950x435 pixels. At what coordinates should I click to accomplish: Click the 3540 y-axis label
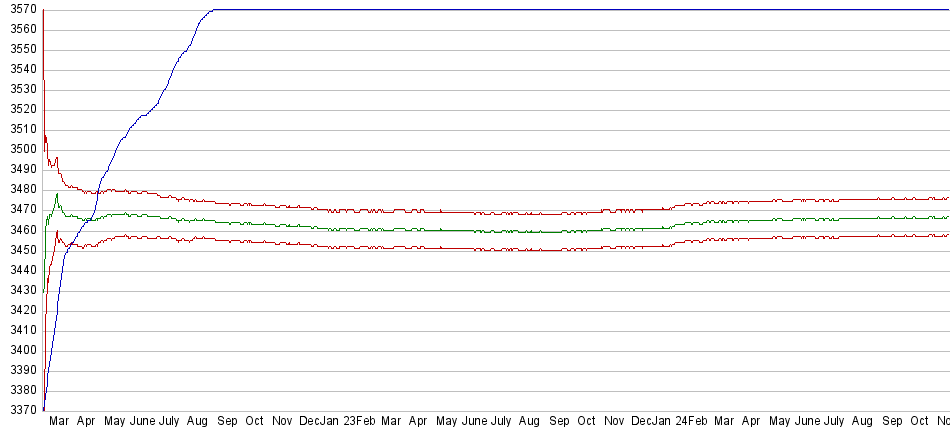19,70
